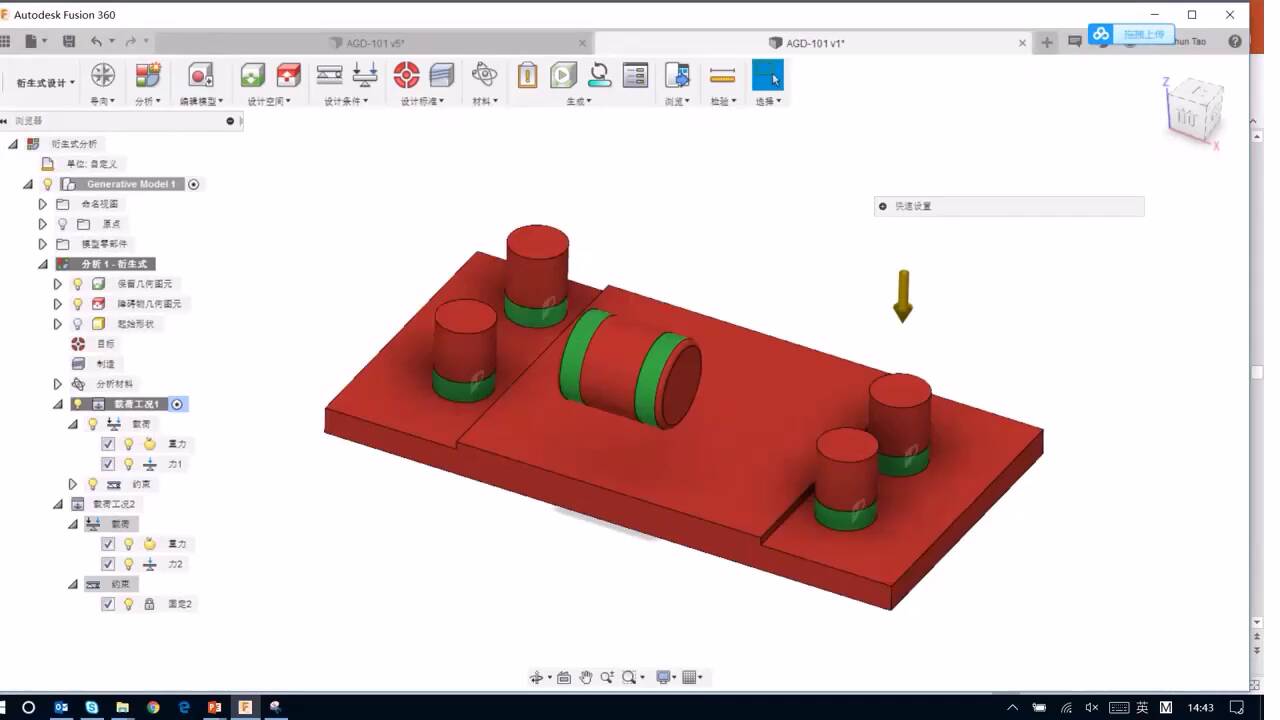Click the Generate play icon in toolbar
This screenshot has height=720, width=1280.
(x=563, y=75)
